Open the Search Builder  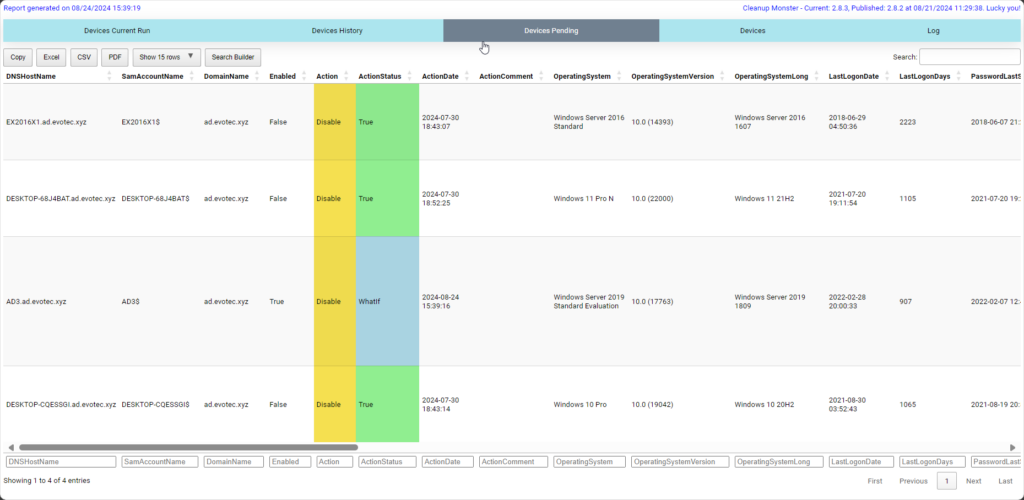point(229,57)
